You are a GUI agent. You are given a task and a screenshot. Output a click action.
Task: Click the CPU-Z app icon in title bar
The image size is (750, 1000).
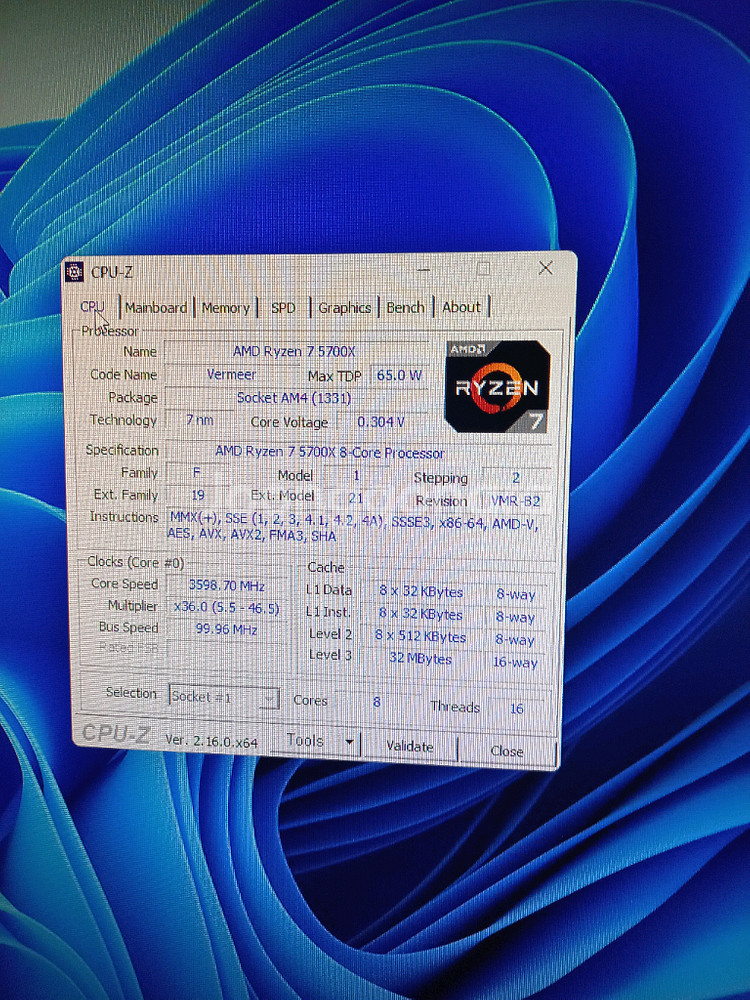click(x=74, y=272)
